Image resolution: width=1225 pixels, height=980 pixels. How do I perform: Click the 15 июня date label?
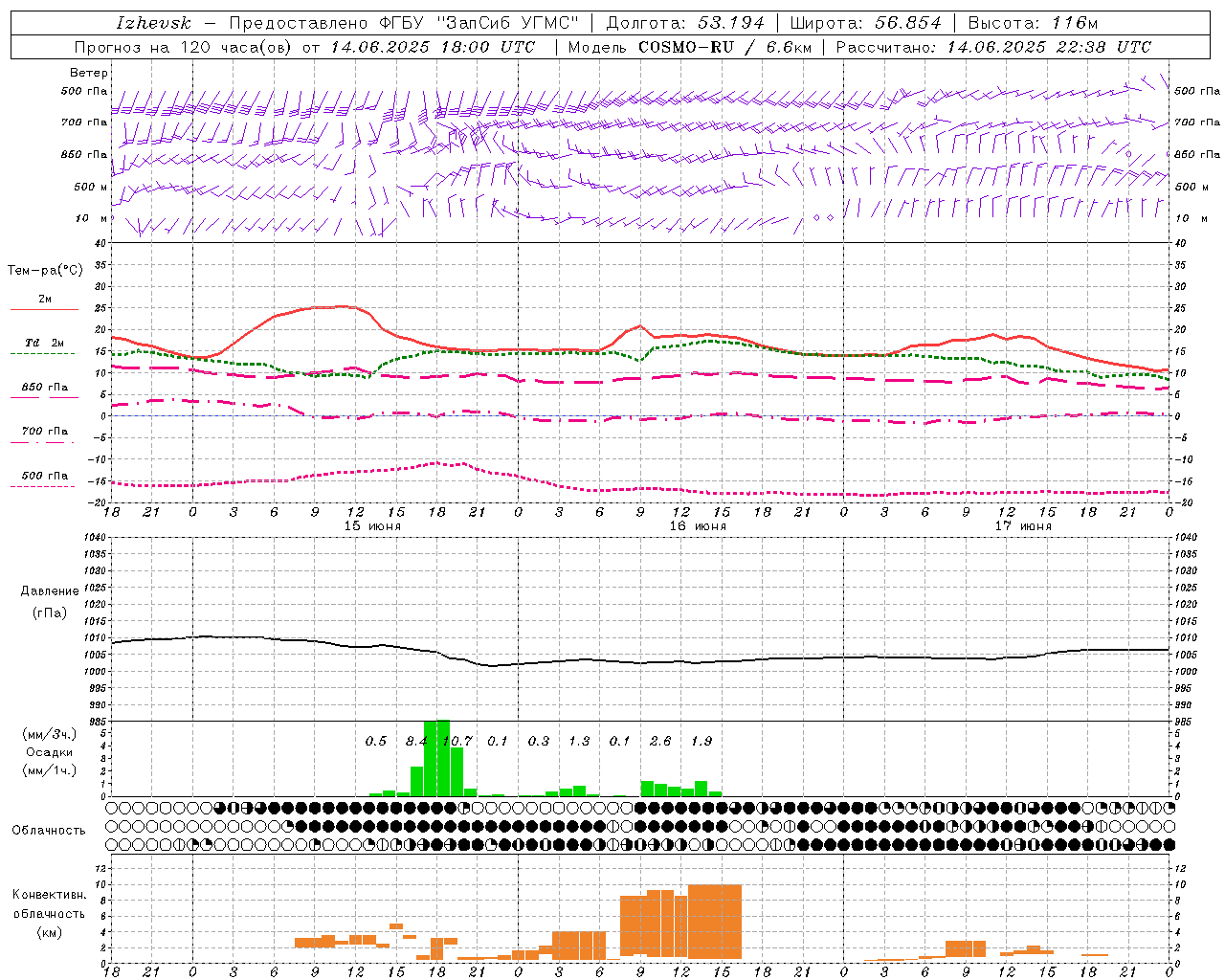tap(372, 526)
